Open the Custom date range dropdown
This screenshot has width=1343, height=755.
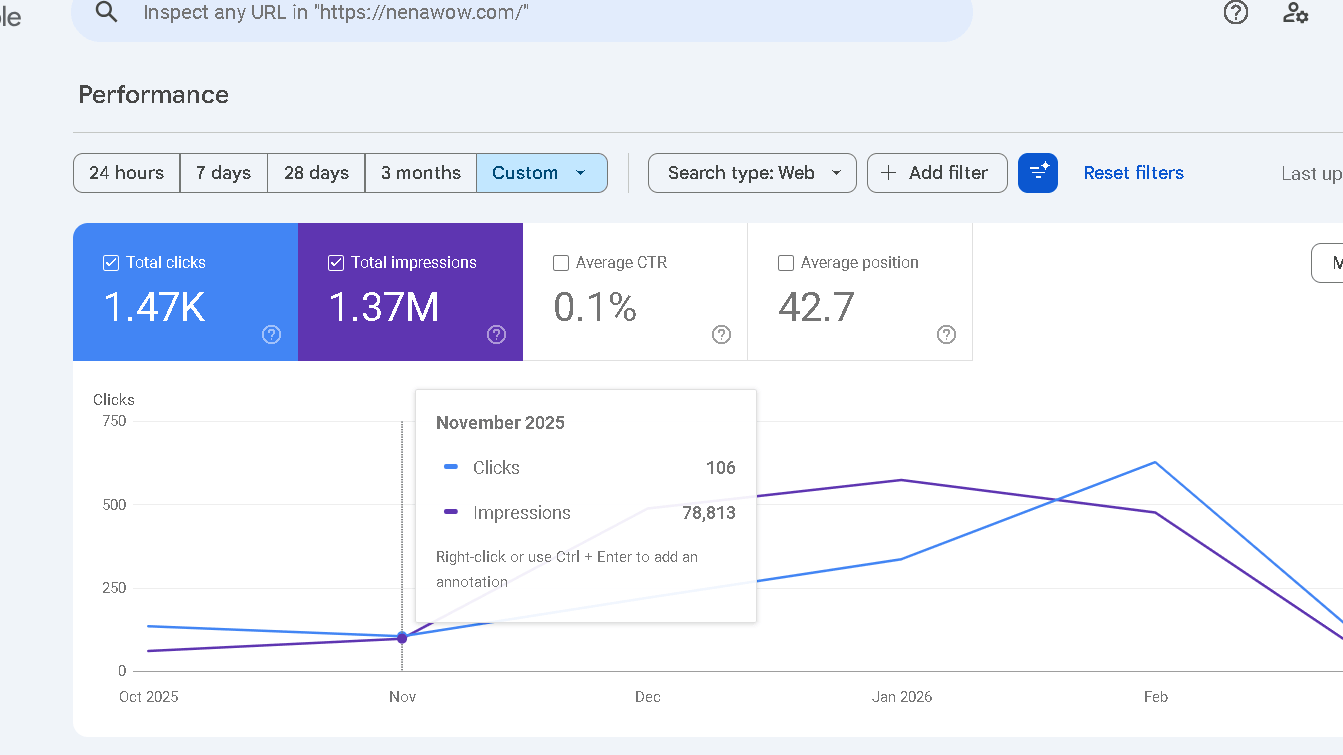coord(542,172)
